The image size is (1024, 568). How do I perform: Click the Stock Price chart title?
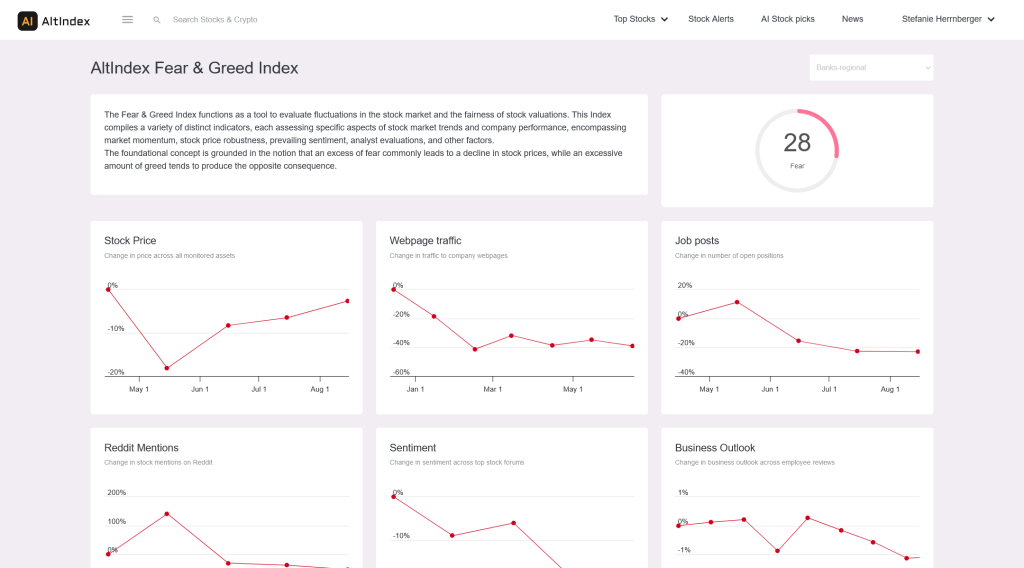pos(130,240)
